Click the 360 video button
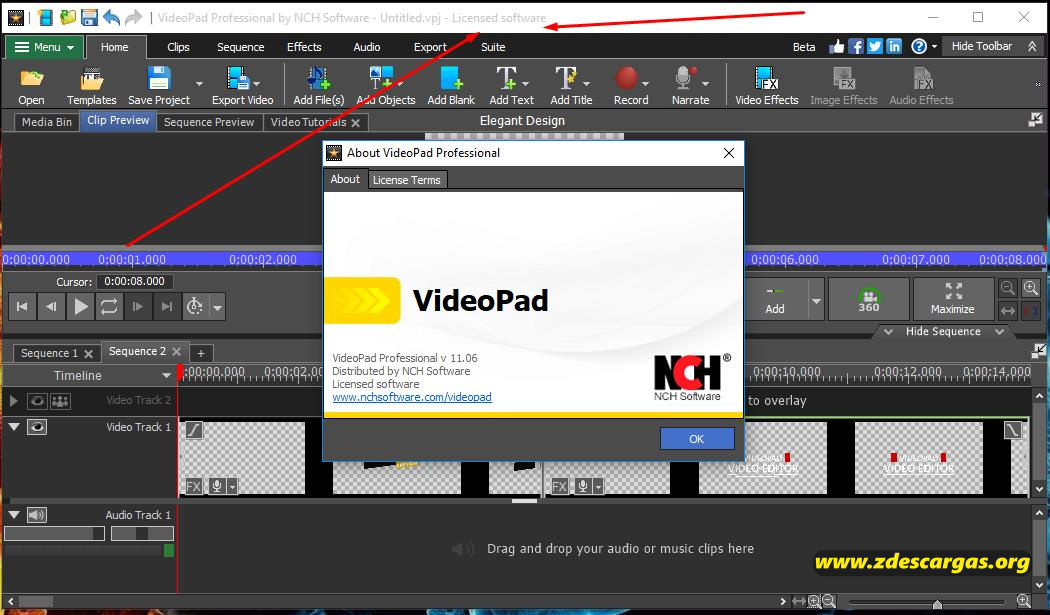Viewport: 1050px width, 615px height. (x=869, y=299)
